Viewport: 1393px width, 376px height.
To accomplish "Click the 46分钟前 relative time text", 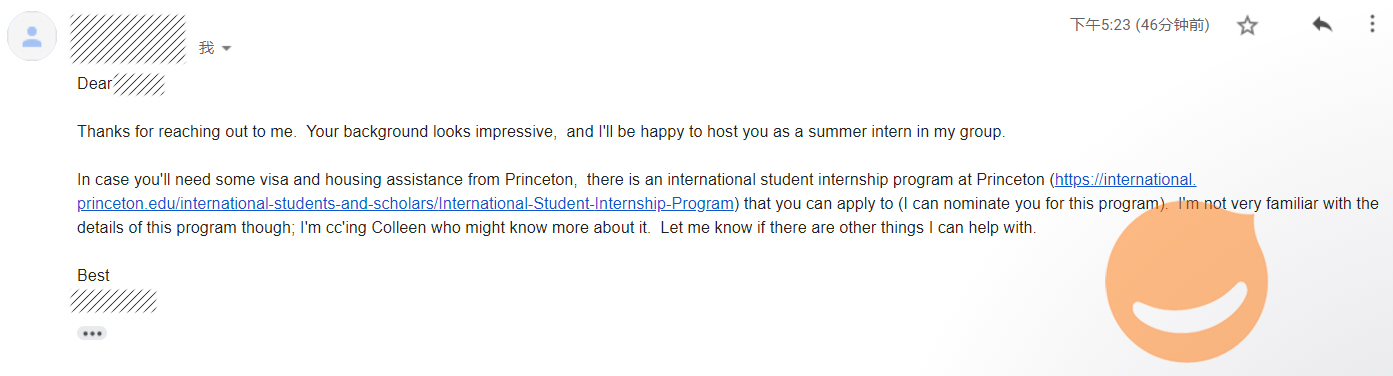I will pyautogui.click(x=1172, y=25).
